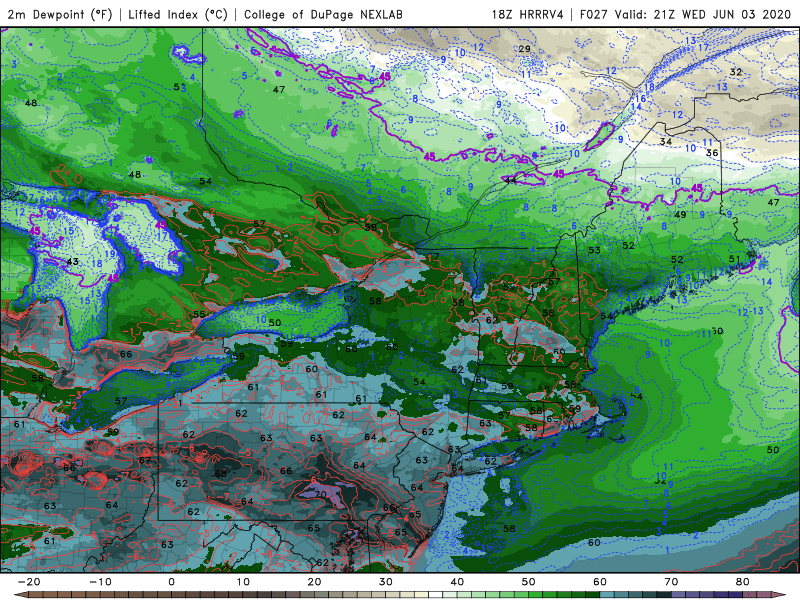Click the 34 dewpoint value on the map
The image size is (800, 600).
pos(665,141)
